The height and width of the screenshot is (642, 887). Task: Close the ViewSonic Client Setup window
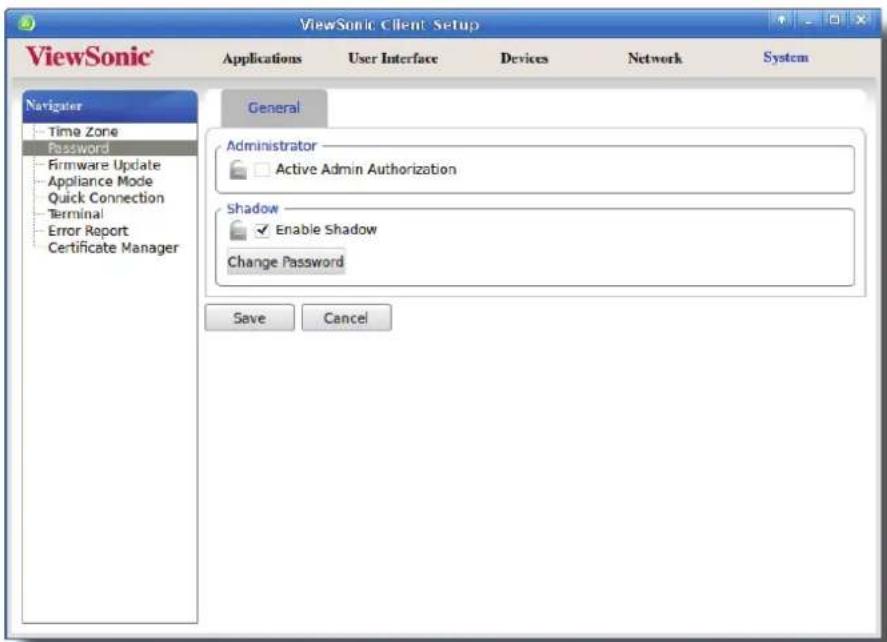861,20
